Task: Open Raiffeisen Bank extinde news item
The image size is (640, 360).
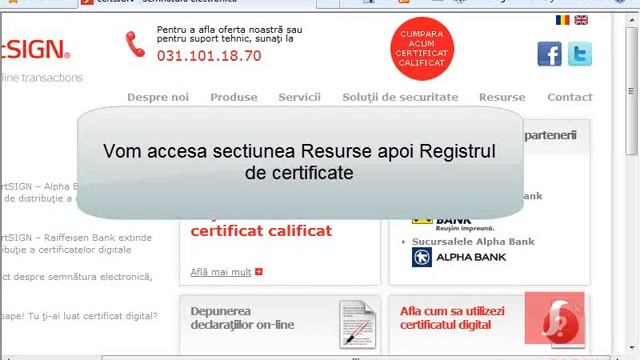Action: click(76, 244)
